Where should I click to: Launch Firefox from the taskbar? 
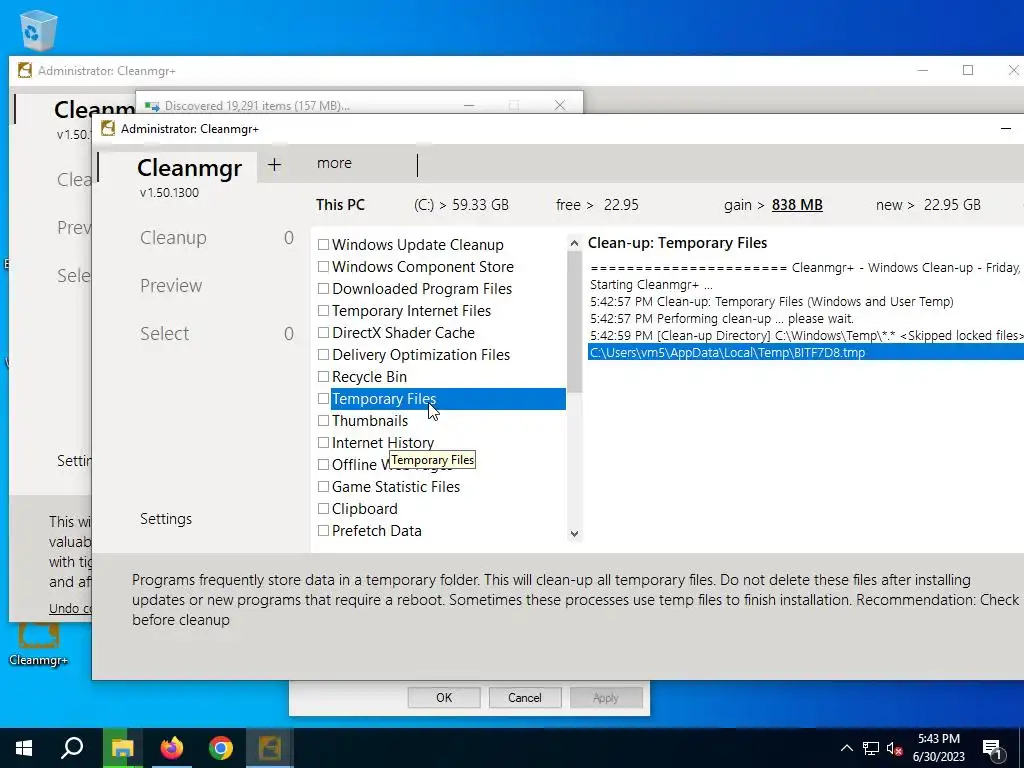[x=172, y=748]
